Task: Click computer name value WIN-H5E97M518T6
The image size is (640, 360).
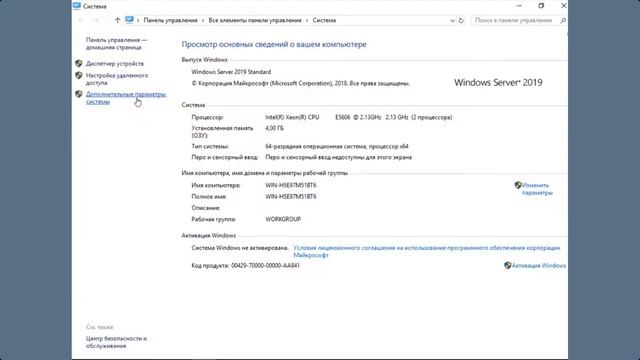Action: point(291,185)
